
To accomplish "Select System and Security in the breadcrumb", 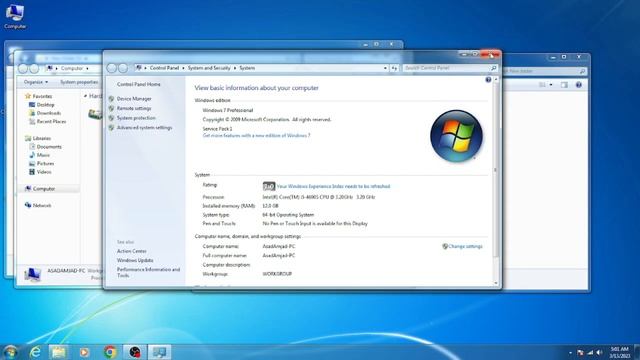I will coord(209,68).
